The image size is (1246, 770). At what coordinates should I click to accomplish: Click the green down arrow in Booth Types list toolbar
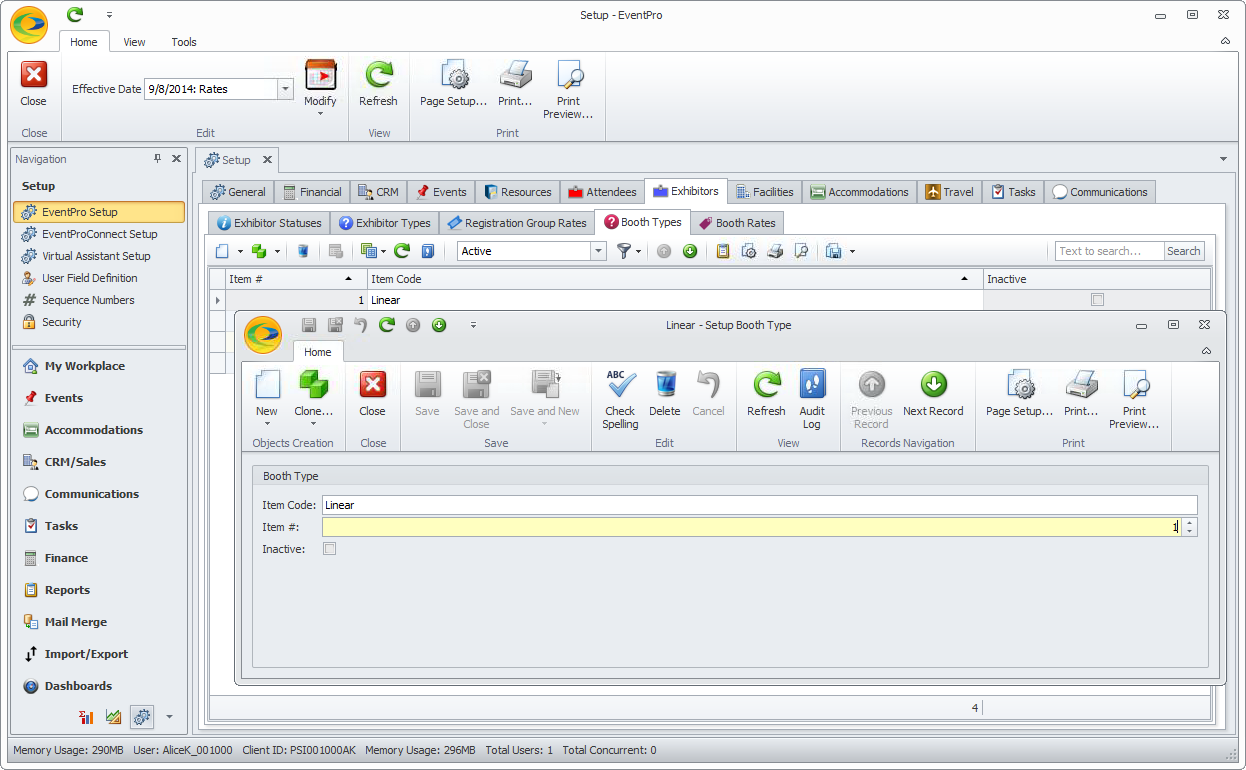click(x=690, y=251)
